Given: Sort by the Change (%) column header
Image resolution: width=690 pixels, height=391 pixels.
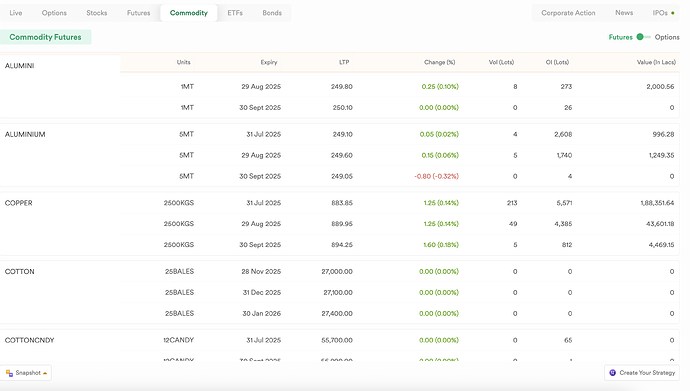Looking at the screenshot, I should [439, 62].
